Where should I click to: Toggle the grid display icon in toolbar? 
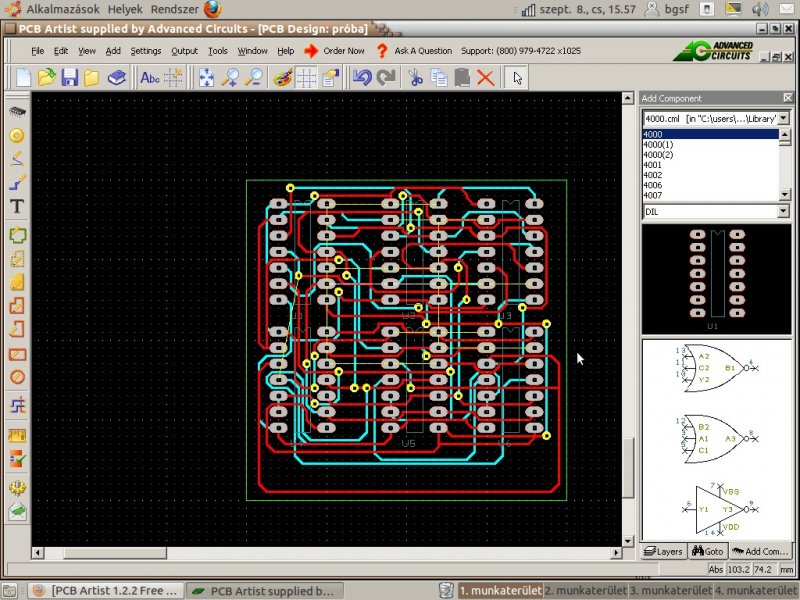(307, 78)
